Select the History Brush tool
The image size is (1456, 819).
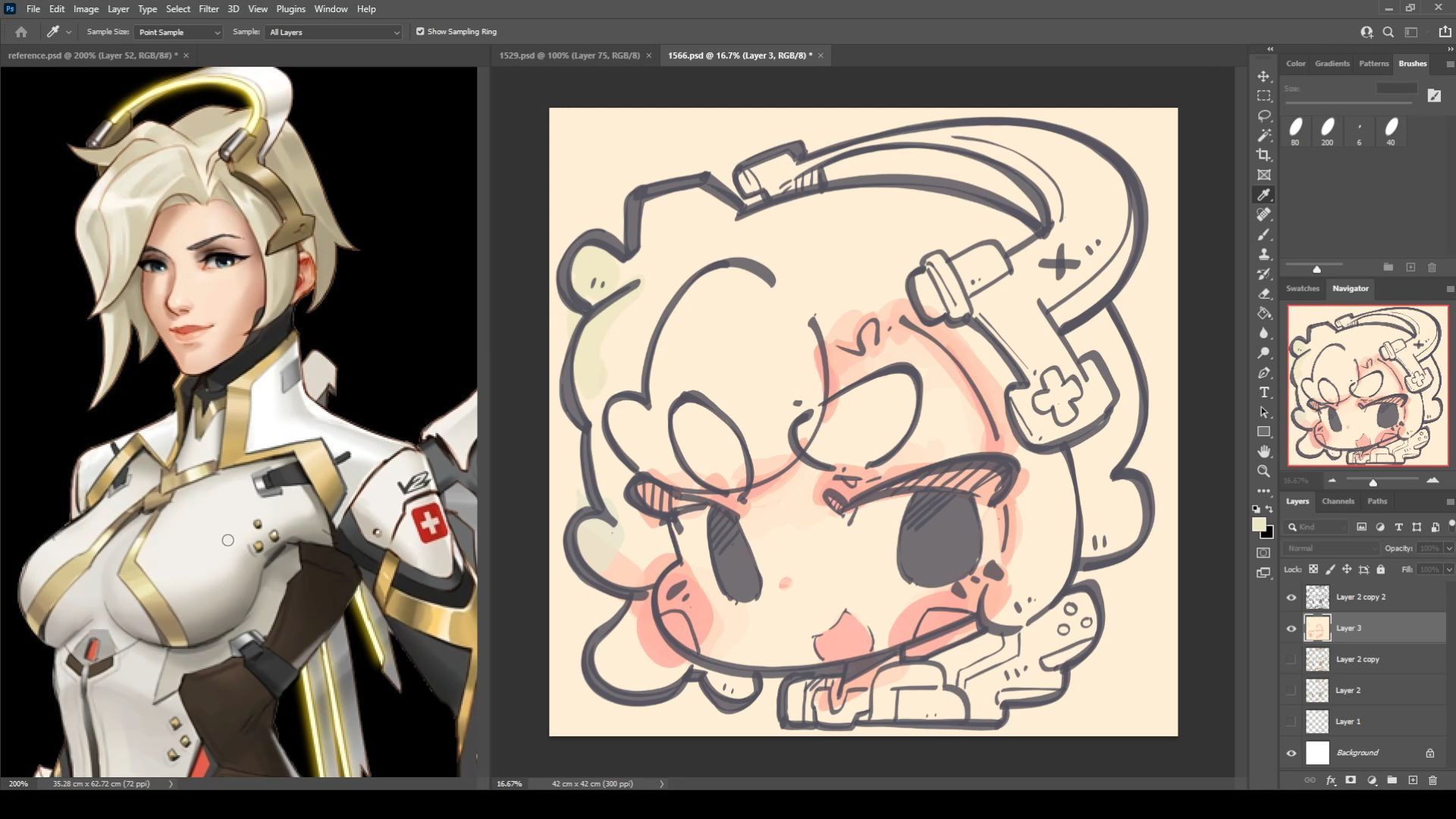1263,274
